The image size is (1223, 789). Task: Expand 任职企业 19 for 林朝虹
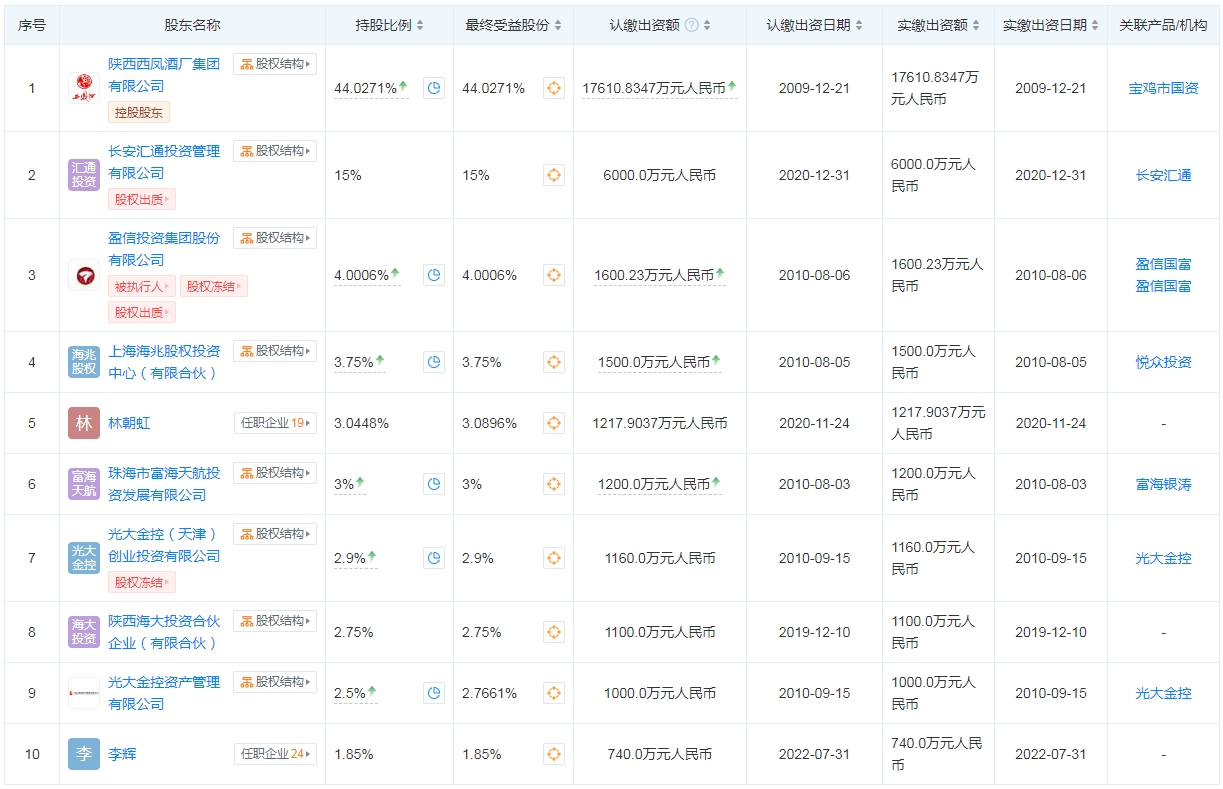pyautogui.click(x=275, y=424)
